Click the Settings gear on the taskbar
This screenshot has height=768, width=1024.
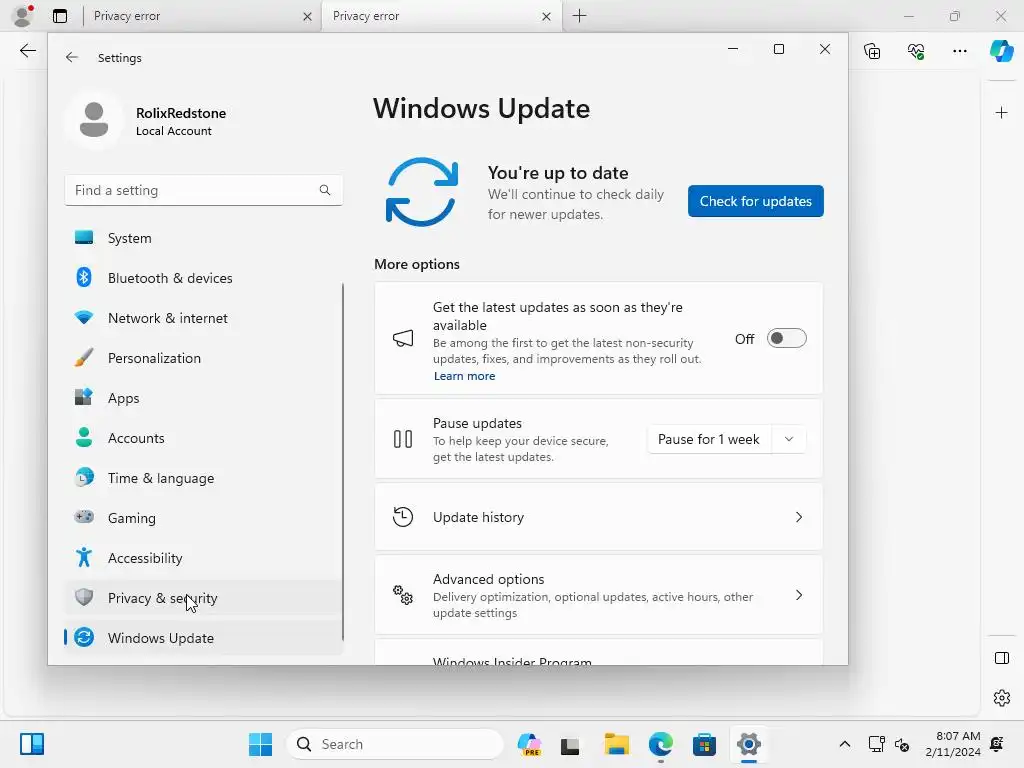coord(748,744)
